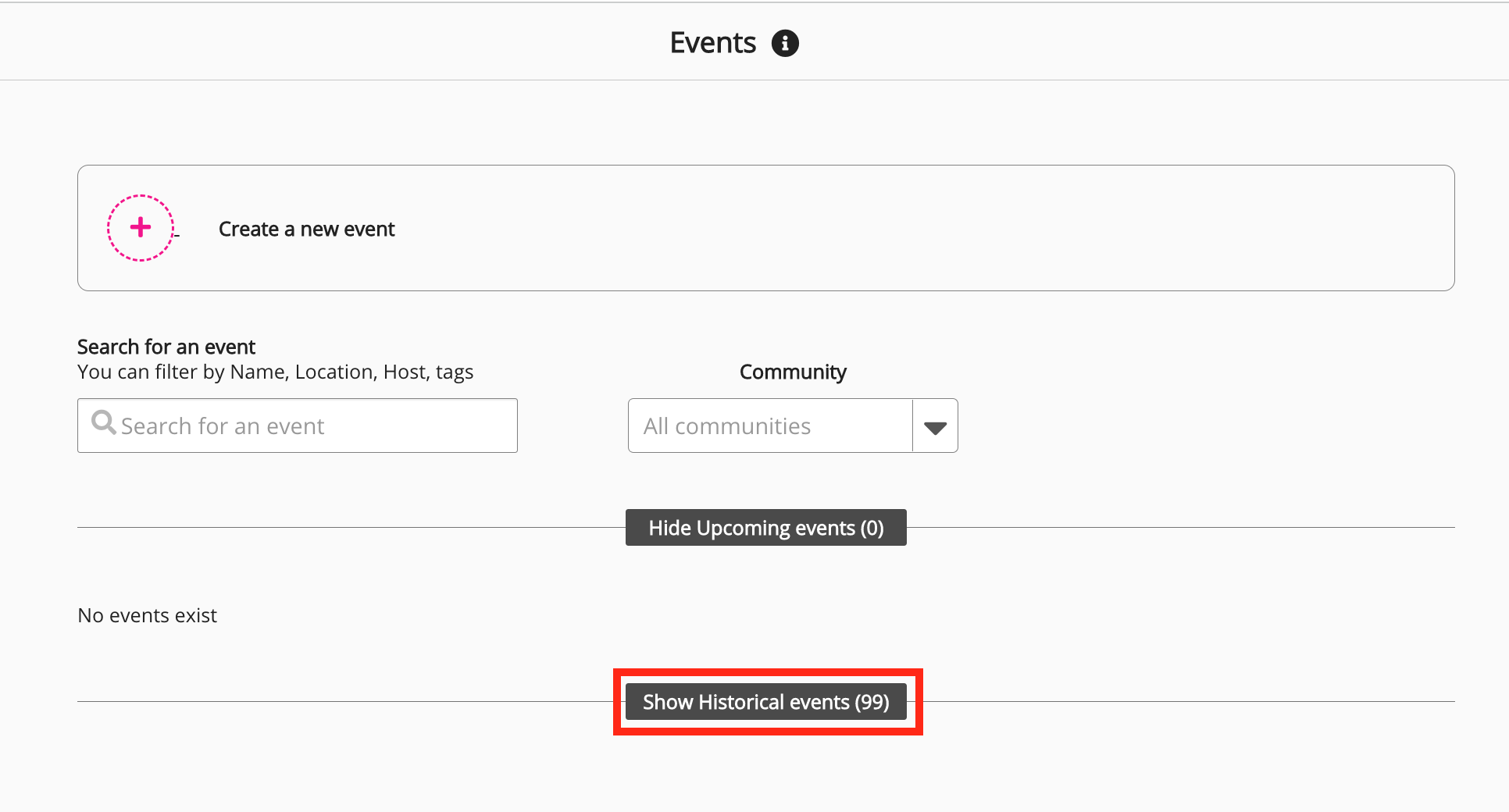
Task: Open the All communities combo box
Action: 769,426
